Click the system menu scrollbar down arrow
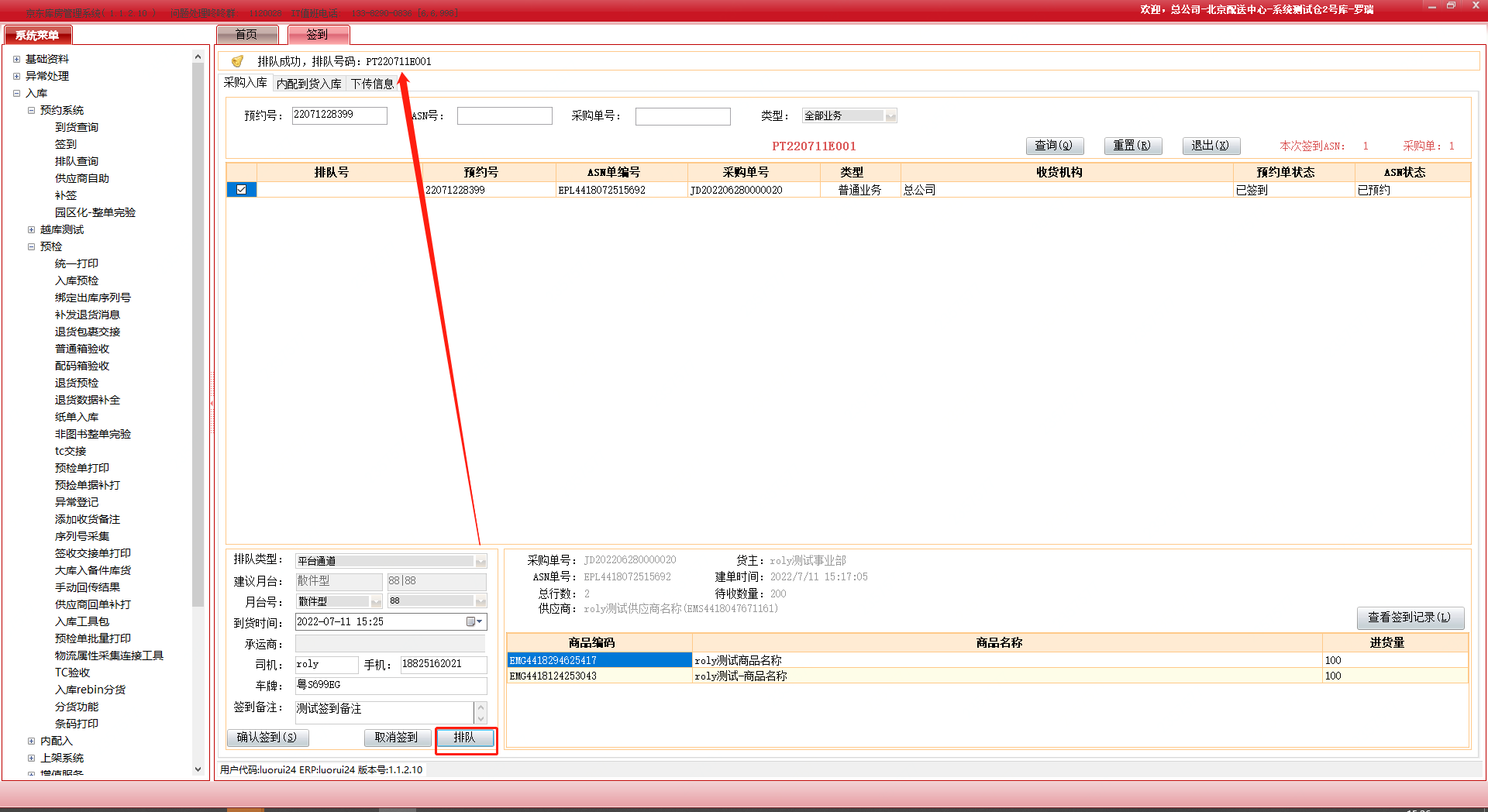 coord(198,769)
